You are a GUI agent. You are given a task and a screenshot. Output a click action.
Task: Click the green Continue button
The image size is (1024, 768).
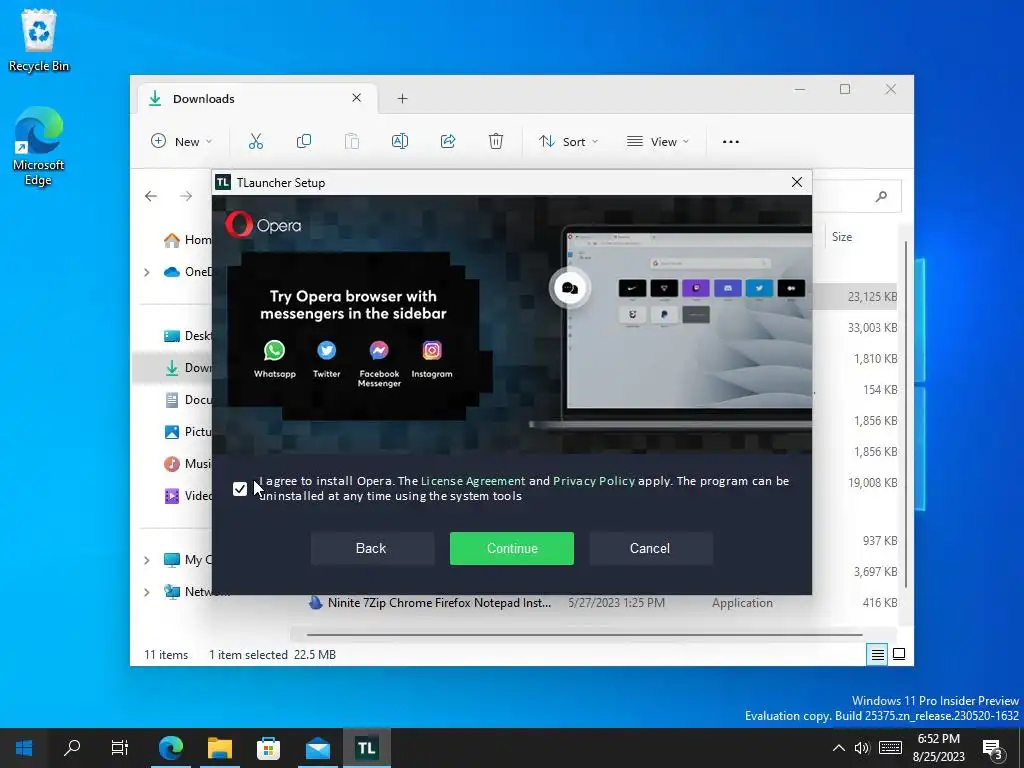[511, 548]
